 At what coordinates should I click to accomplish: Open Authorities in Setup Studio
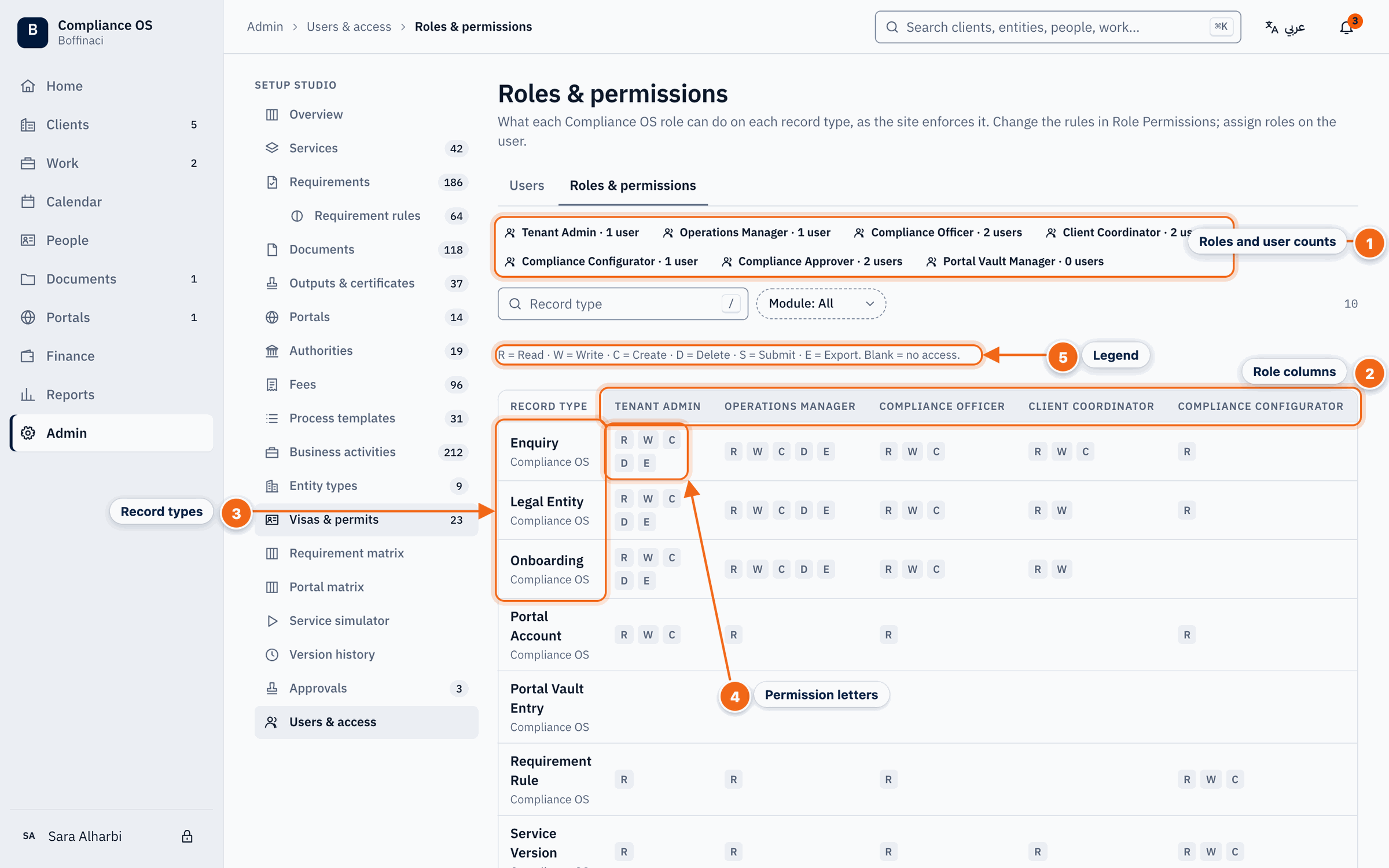point(366,351)
